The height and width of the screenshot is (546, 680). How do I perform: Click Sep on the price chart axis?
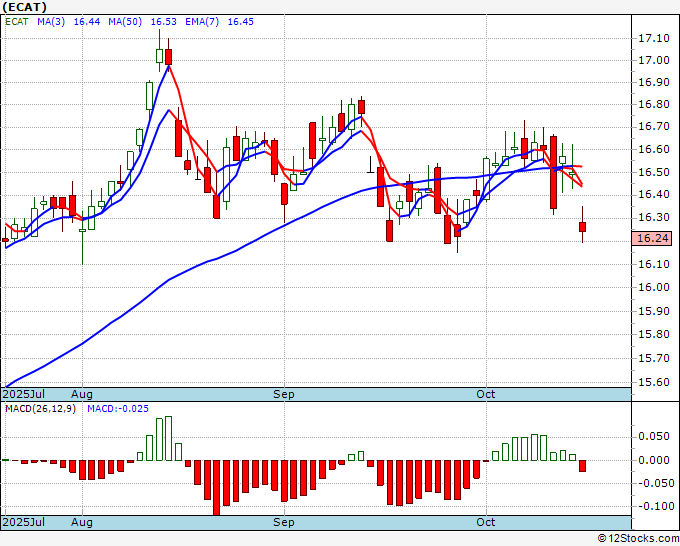pos(284,394)
